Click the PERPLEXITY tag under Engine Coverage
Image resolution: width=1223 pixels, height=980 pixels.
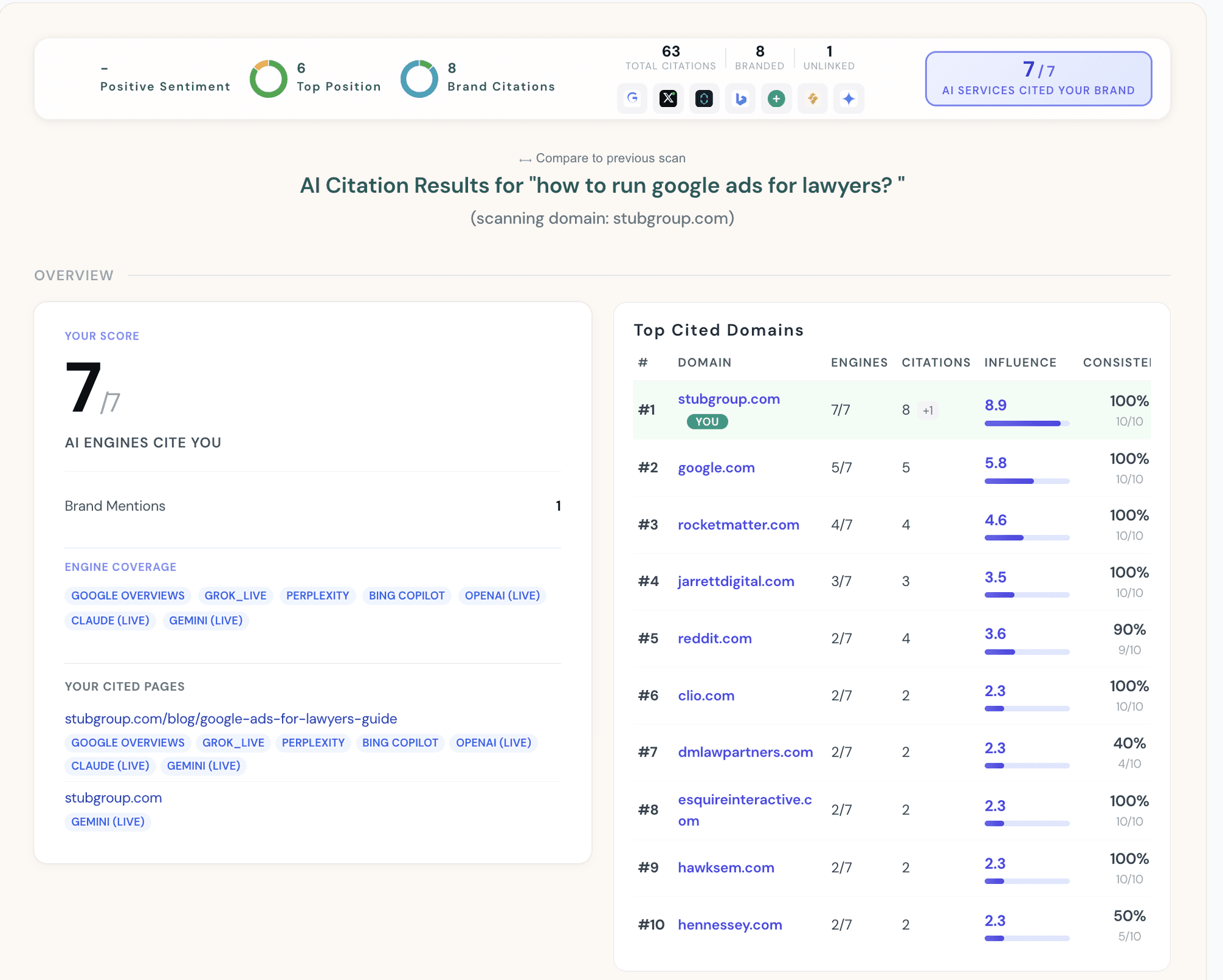[x=318, y=596]
